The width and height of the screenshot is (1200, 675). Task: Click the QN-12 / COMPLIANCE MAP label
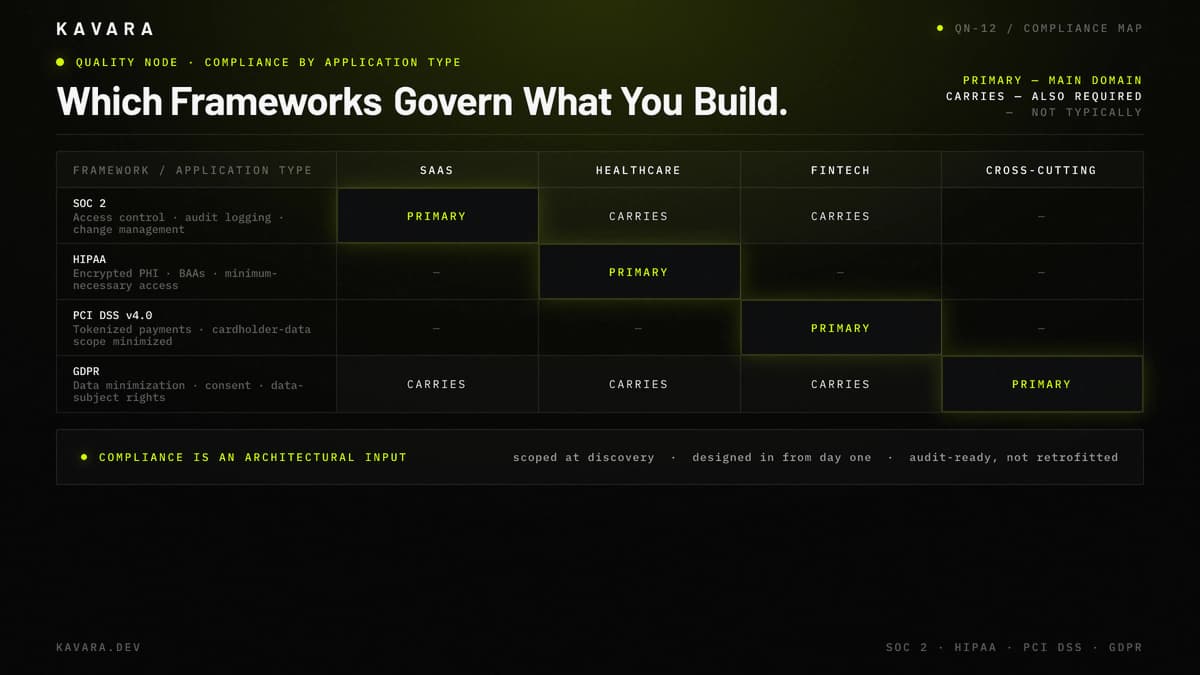1049,28
